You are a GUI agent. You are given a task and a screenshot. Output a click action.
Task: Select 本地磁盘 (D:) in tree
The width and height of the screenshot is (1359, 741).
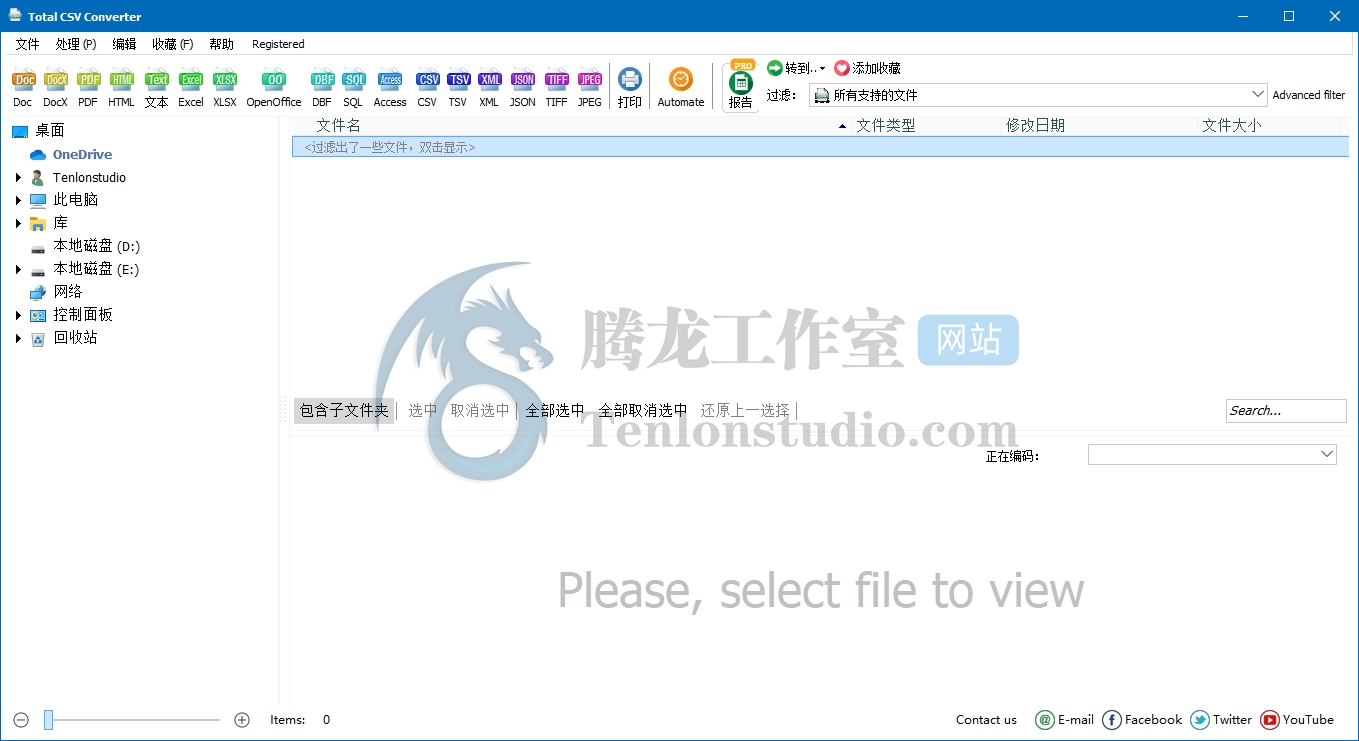(96, 246)
